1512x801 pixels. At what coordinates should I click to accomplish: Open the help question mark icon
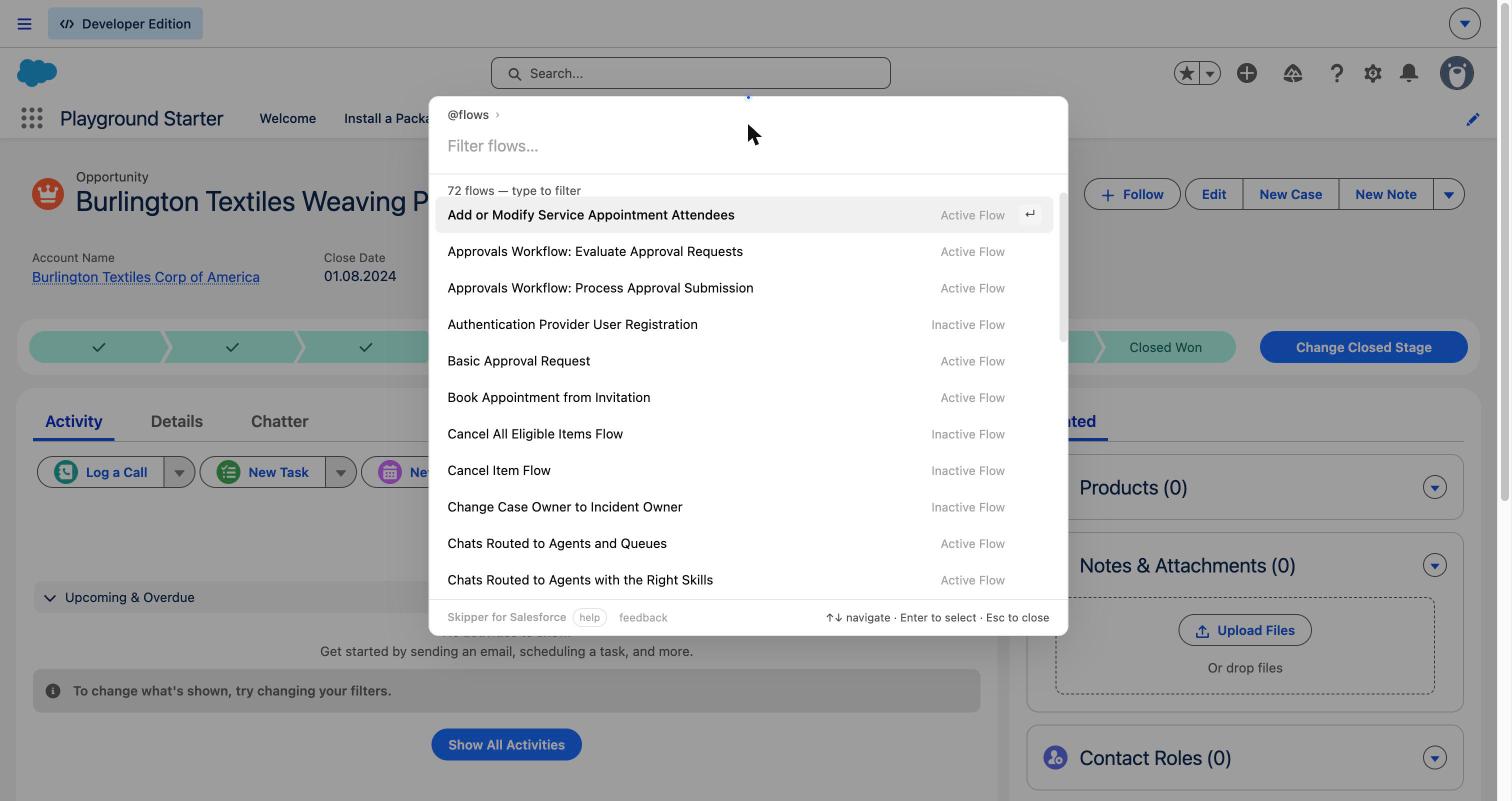click(1336, 73)
